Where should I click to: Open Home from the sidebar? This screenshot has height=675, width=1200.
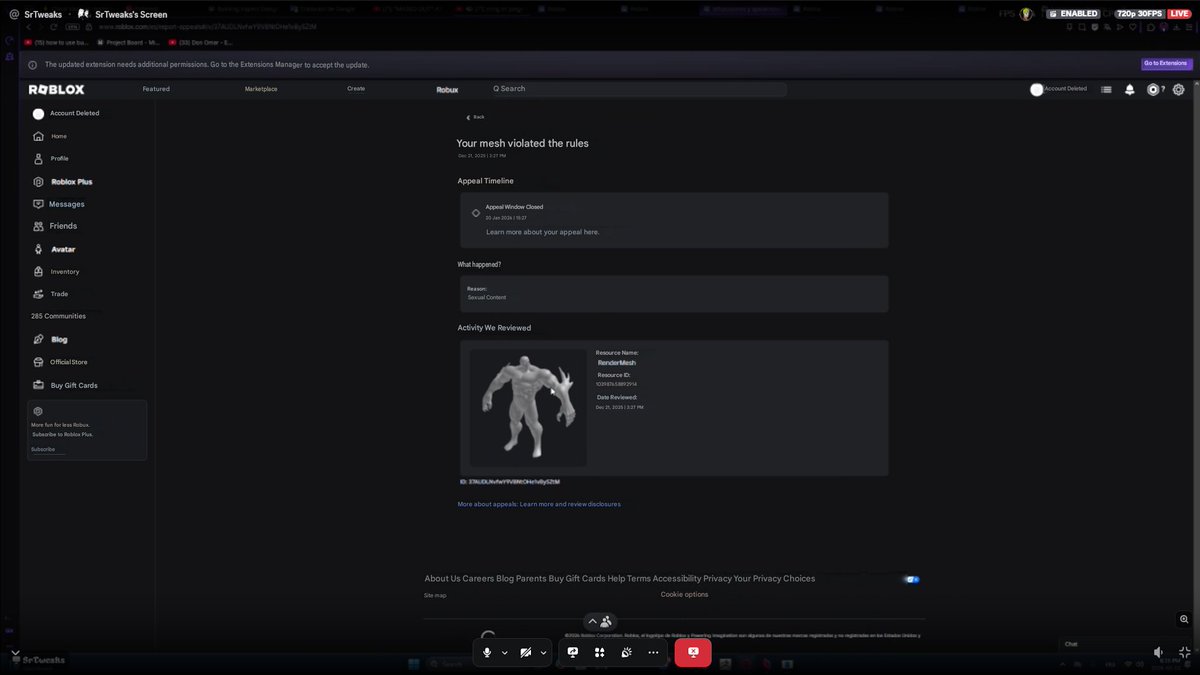[50, 136]
